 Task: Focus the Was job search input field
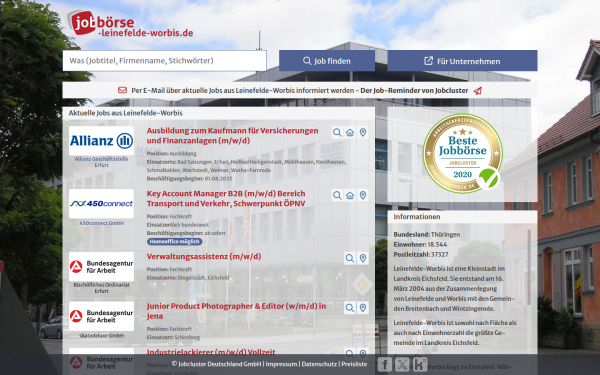coord(165,60)
